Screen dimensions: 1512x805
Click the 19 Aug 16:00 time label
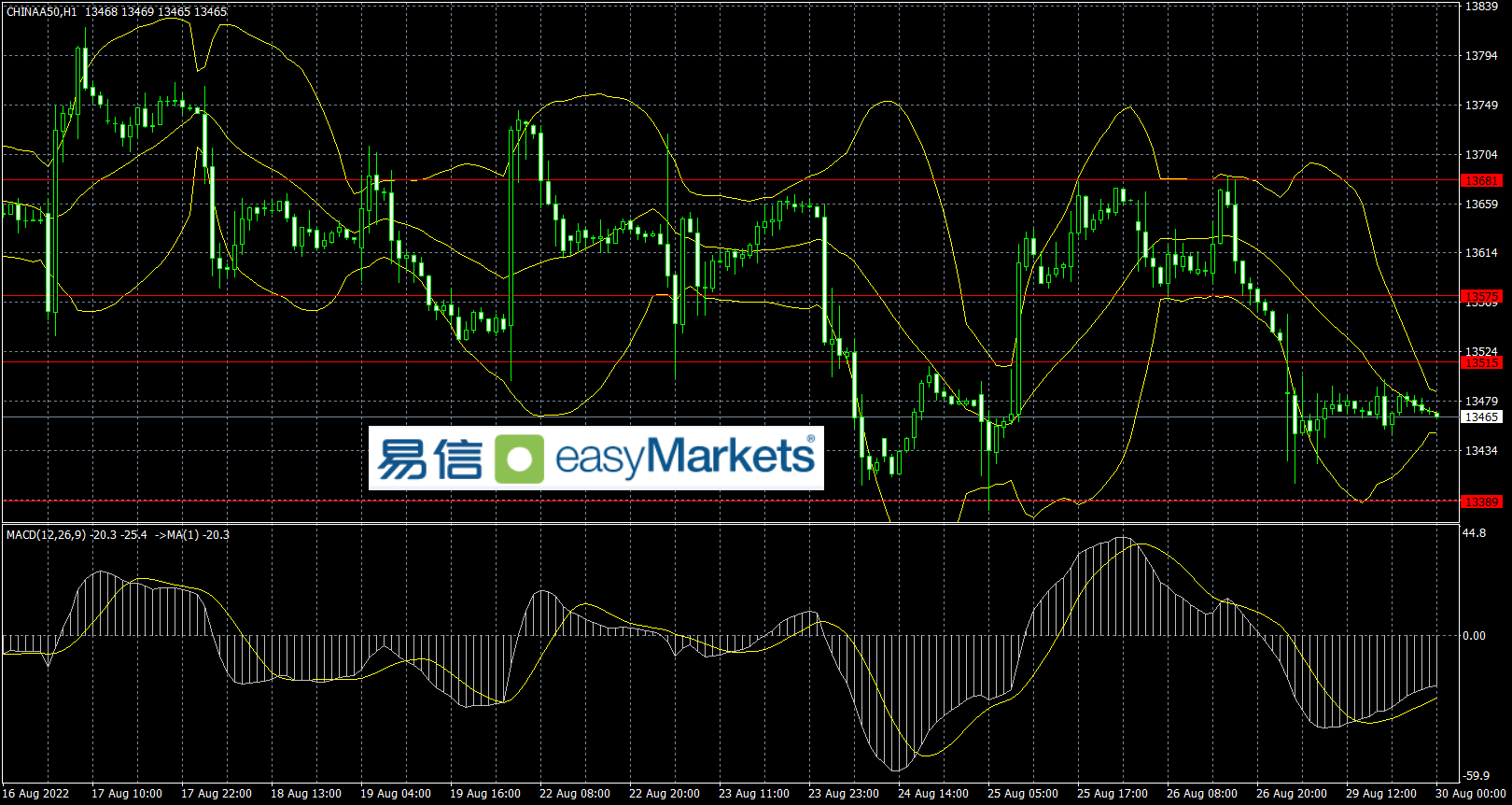click(485, 794)
